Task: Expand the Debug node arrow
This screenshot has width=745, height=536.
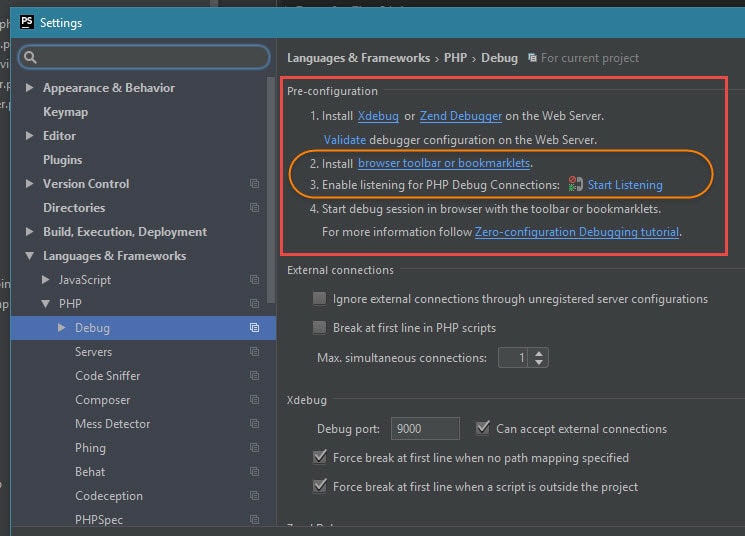Action: click(x=61, y=327)
